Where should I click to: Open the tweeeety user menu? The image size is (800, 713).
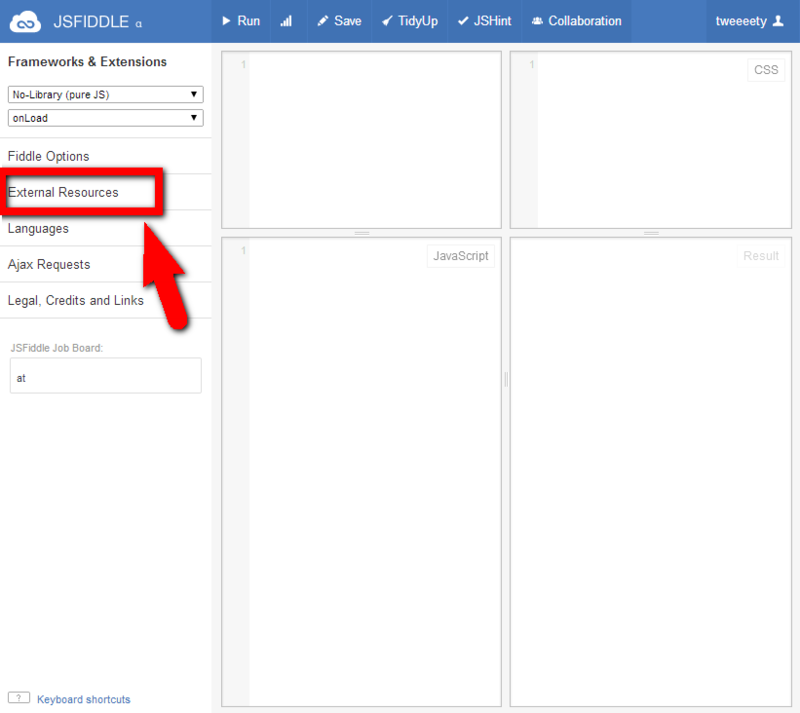pos(749,21)
